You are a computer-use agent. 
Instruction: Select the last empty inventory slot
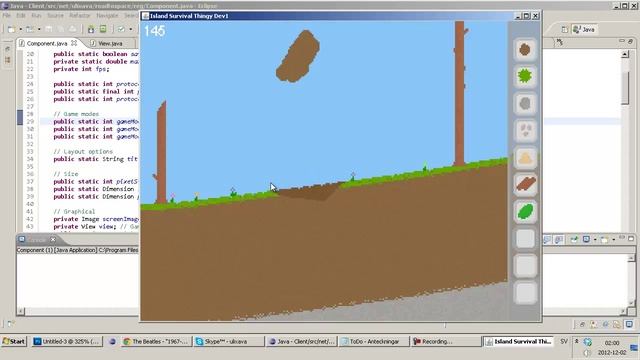(x=525, y=293)
